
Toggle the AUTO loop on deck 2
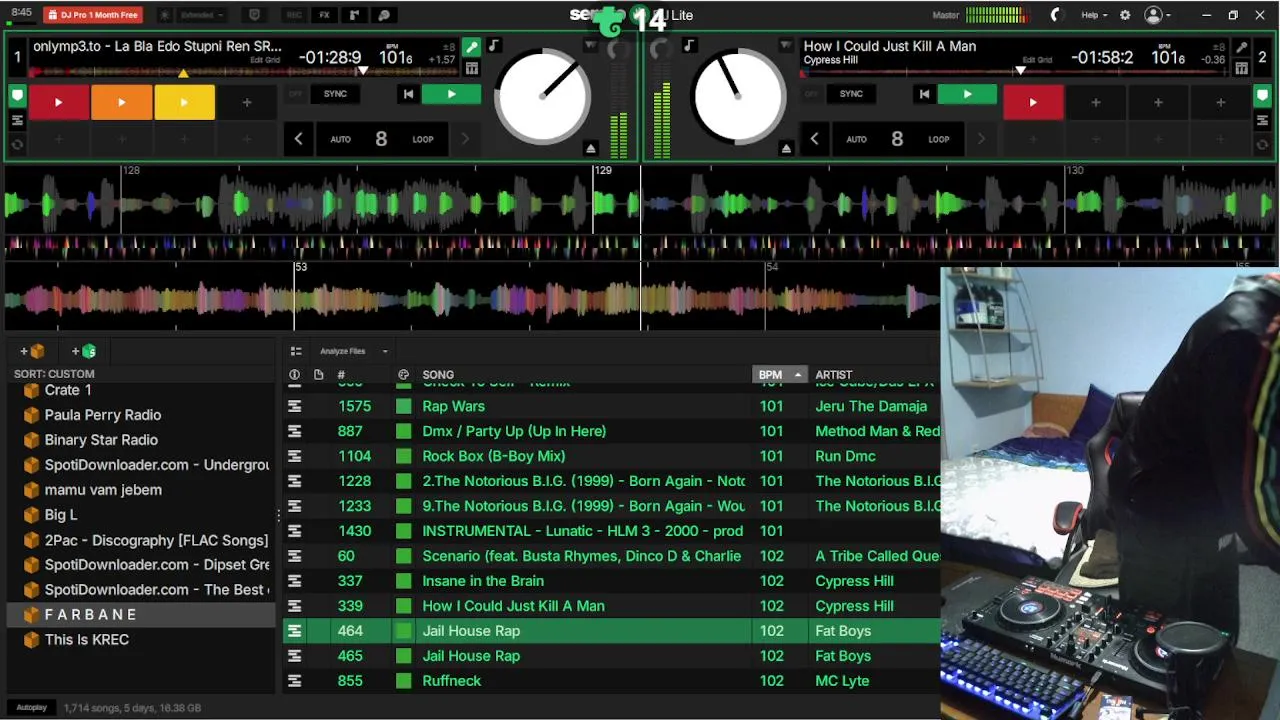pyautogui.click(x=856, y=139)
